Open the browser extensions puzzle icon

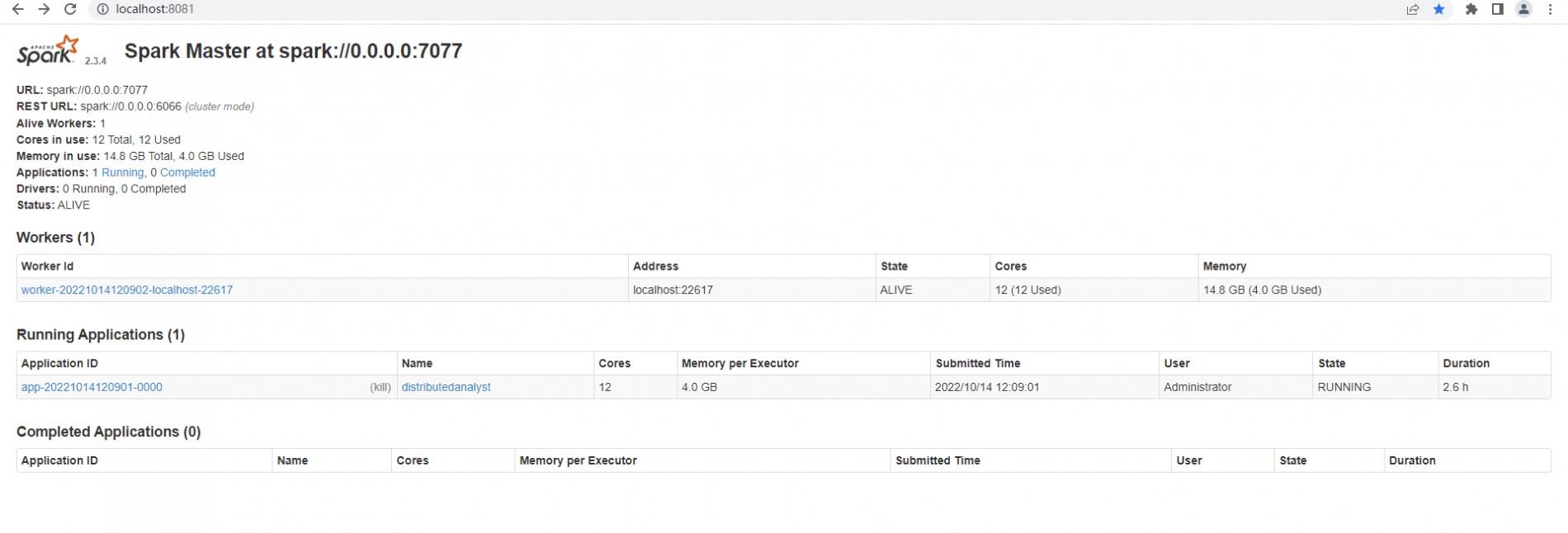click(x=1471, y=9)
